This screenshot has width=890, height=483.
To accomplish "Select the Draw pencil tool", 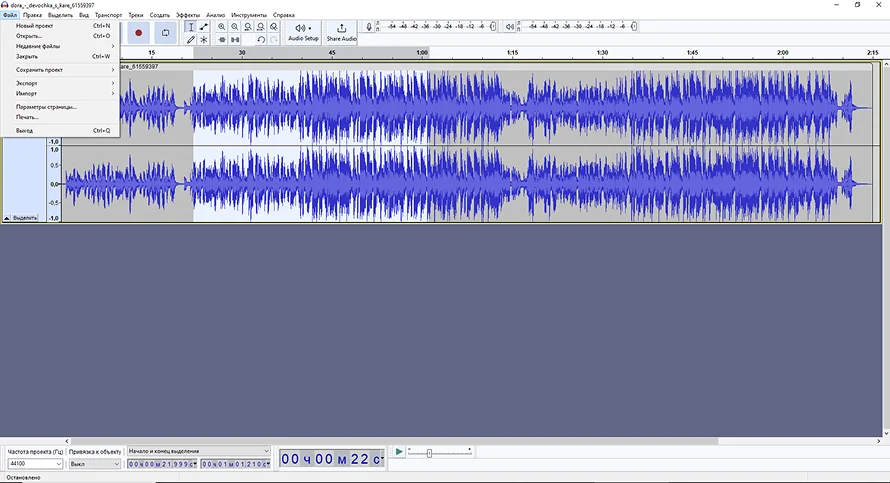I will pyautogui.click(x=191, y=40).
